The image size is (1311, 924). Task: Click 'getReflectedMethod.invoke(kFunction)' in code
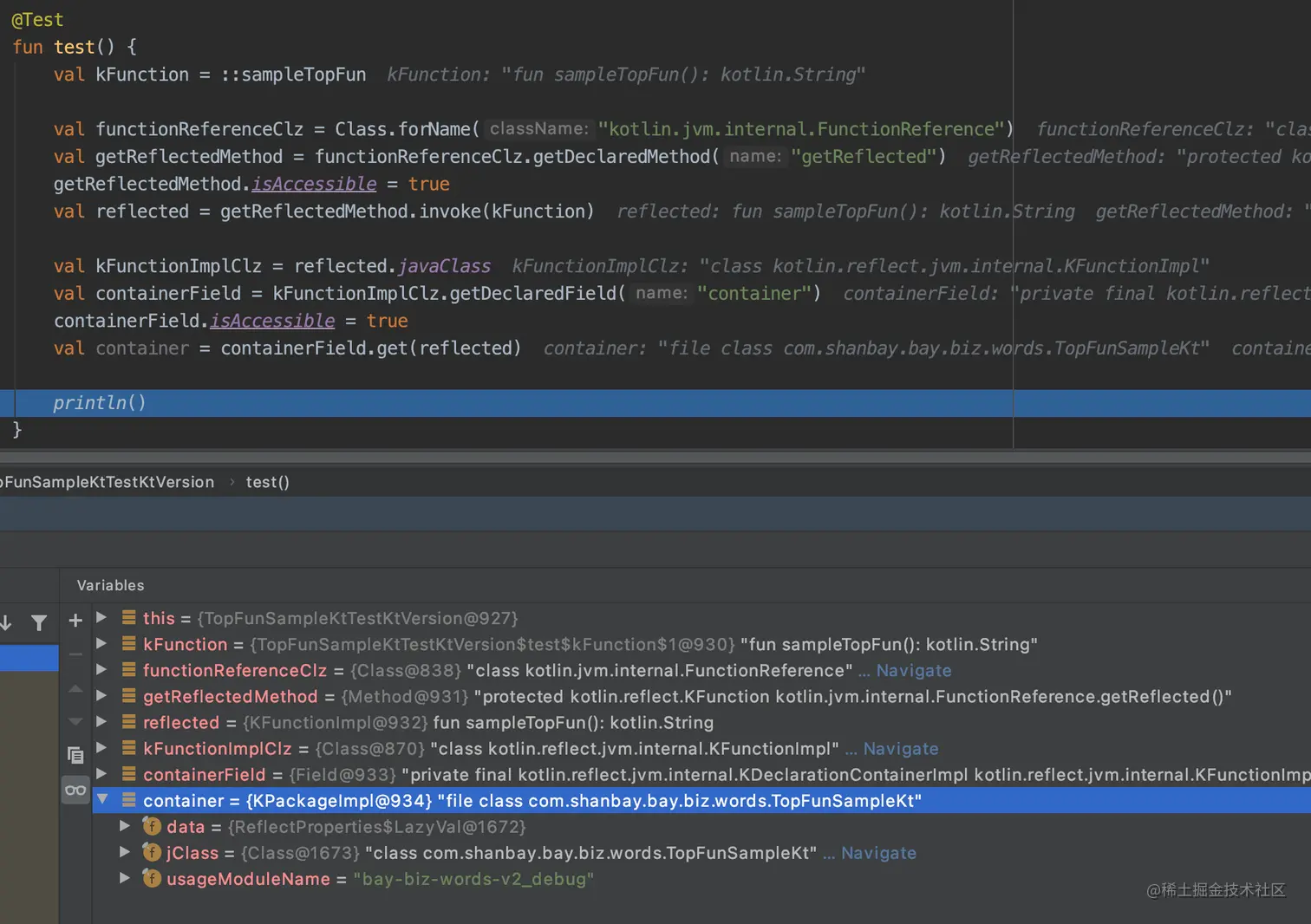(x=408, y=211)
